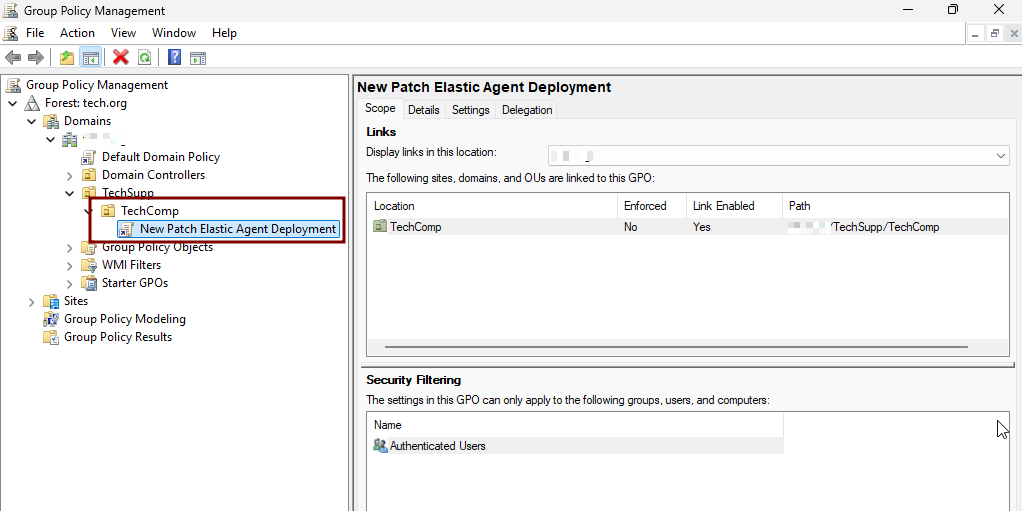Open Help via blue question mark icon
Viewport: 1022px width, 511px height.
pyautogui.click(x=175, y=58)
